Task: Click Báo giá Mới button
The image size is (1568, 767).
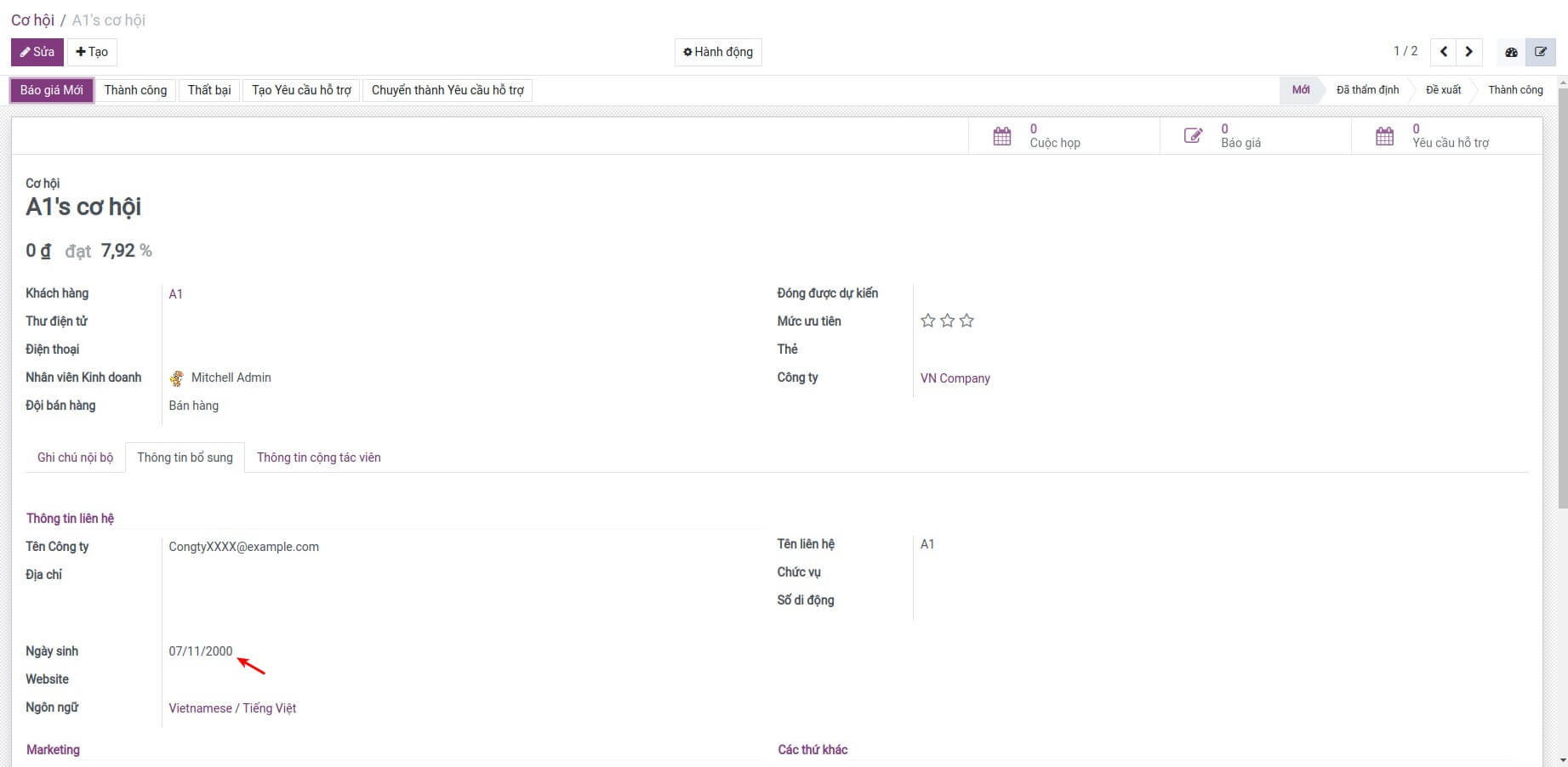Action: 52,90
